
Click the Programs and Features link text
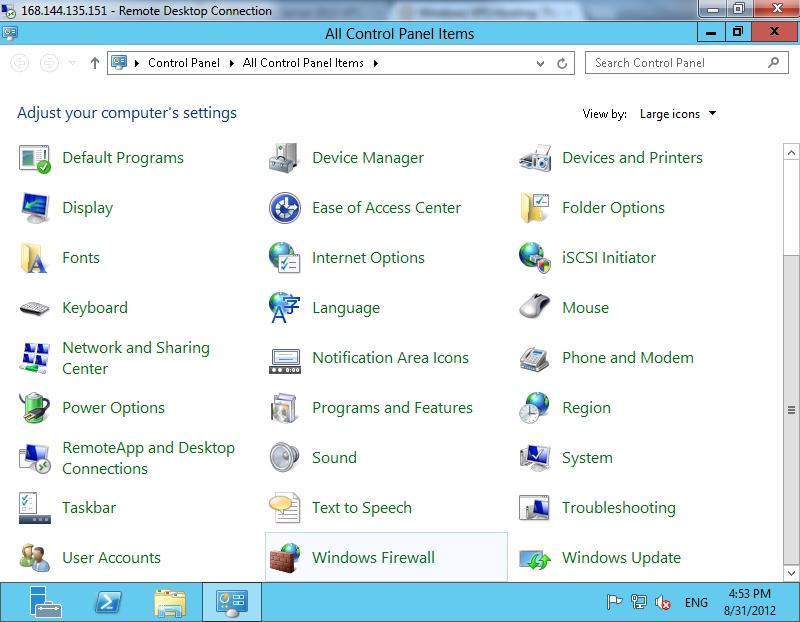click(392, 408)
